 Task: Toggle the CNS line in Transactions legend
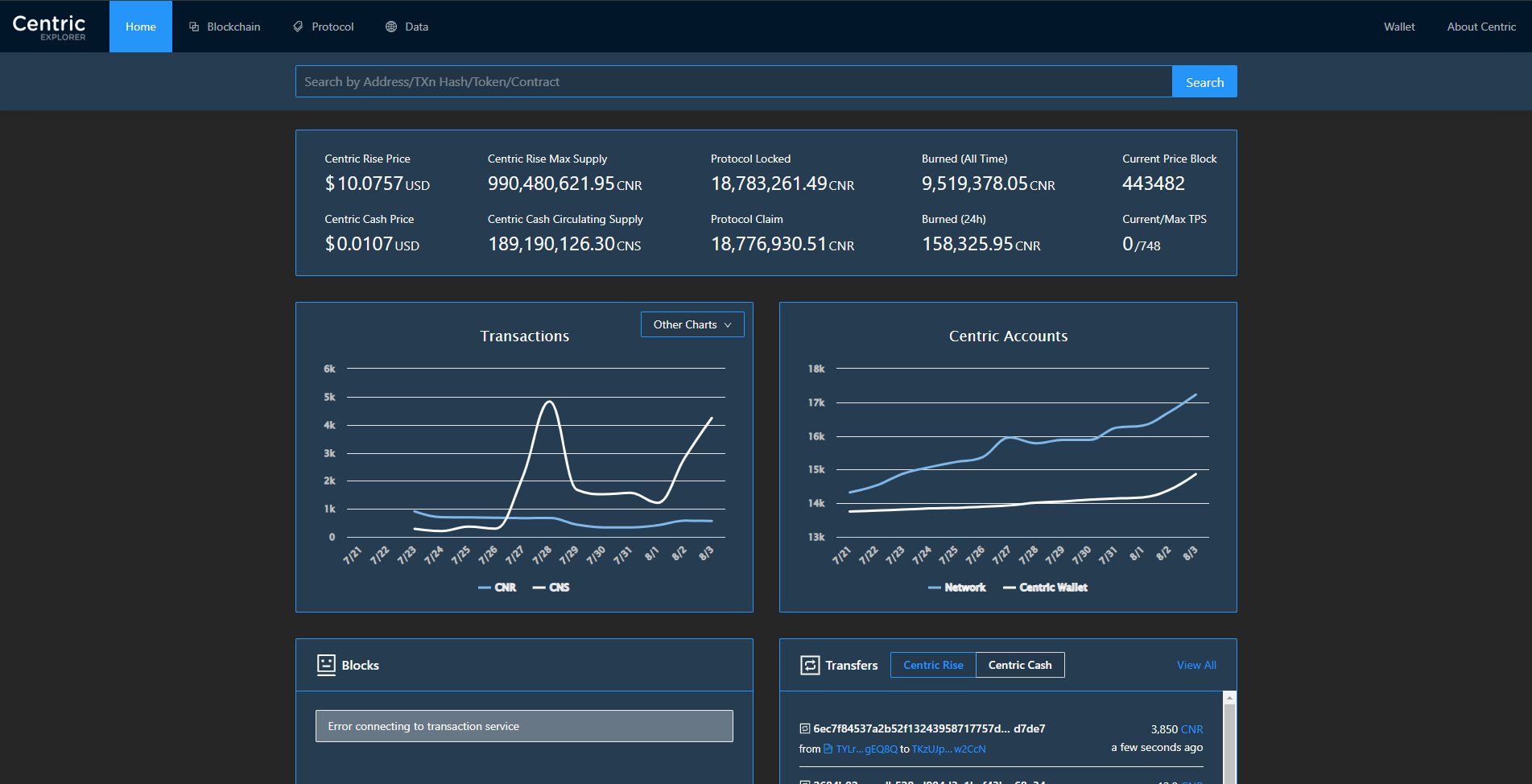(x=551, y=587)
